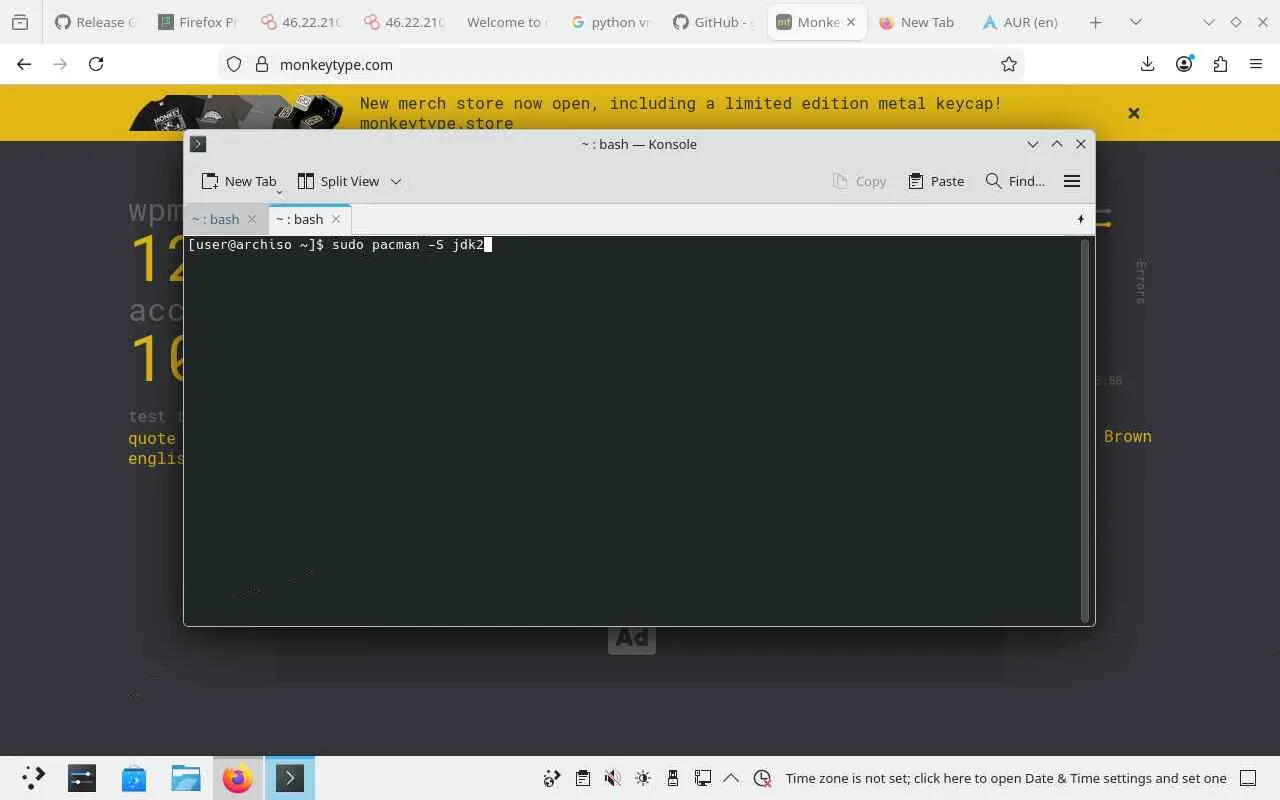Open Date & Time settings from panel text
Viewport: 1280px width, 800px height.
(1006, 778)
